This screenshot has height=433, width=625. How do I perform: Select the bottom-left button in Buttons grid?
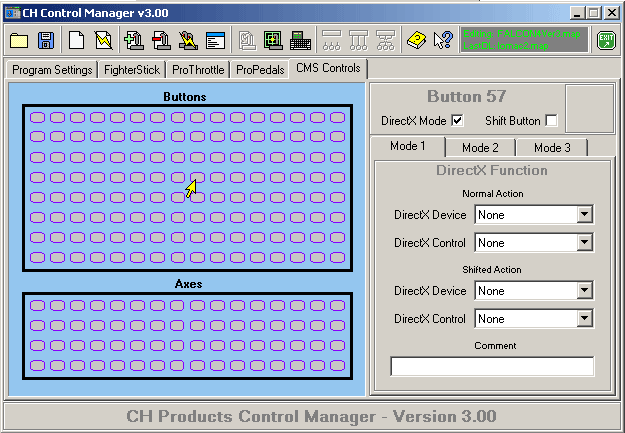37,257
